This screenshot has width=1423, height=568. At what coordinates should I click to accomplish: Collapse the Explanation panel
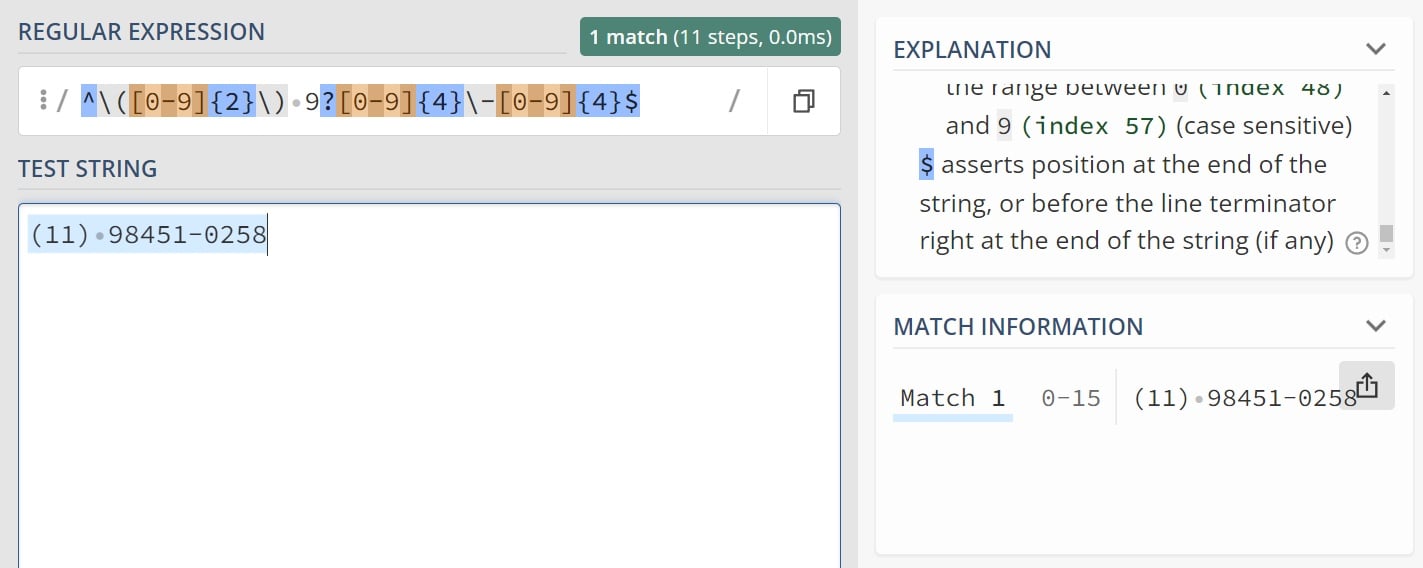click(x=1376, y=48)
